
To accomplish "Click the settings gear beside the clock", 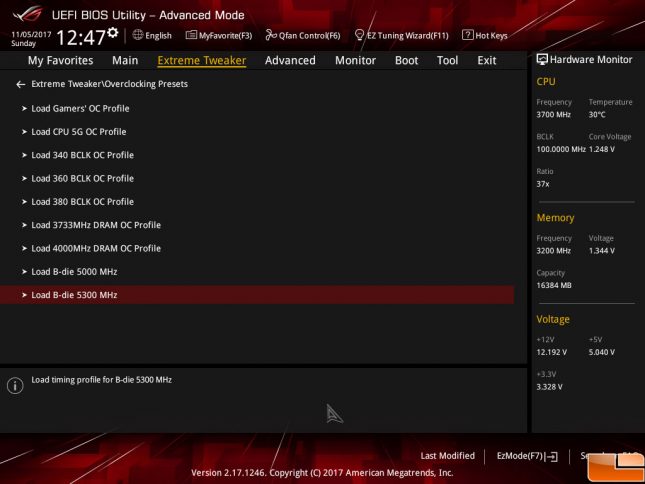I will coord(113,33).
